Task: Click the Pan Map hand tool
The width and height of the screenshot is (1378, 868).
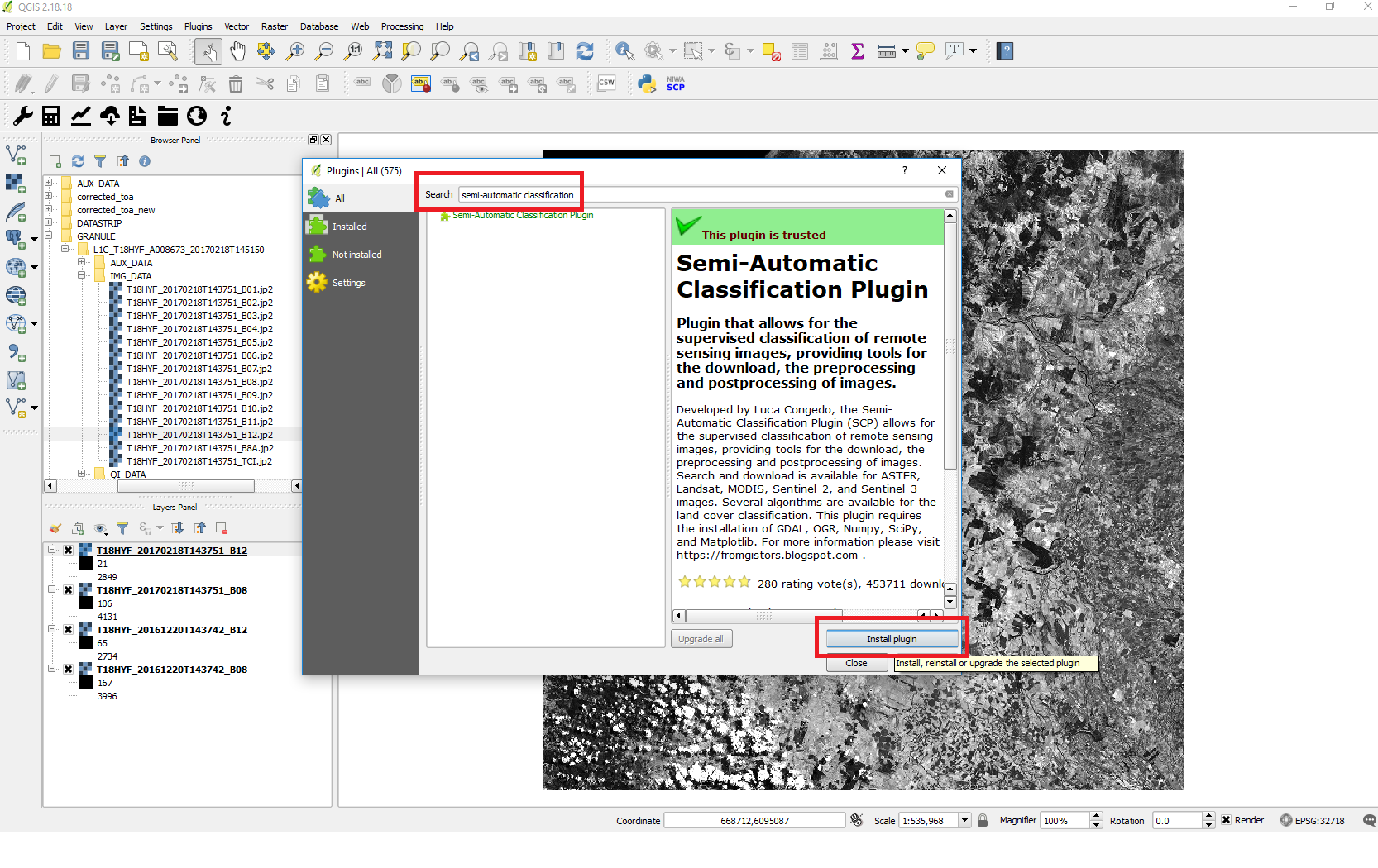Action: pyautogui.click(x=237, y=51)
